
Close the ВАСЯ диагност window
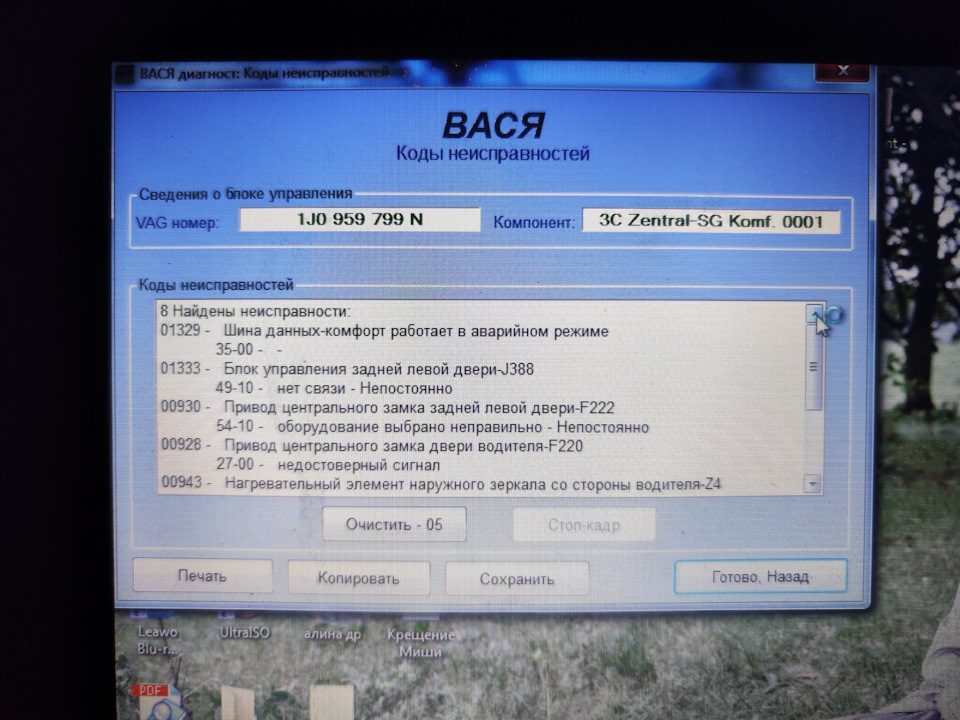point(842,71)
